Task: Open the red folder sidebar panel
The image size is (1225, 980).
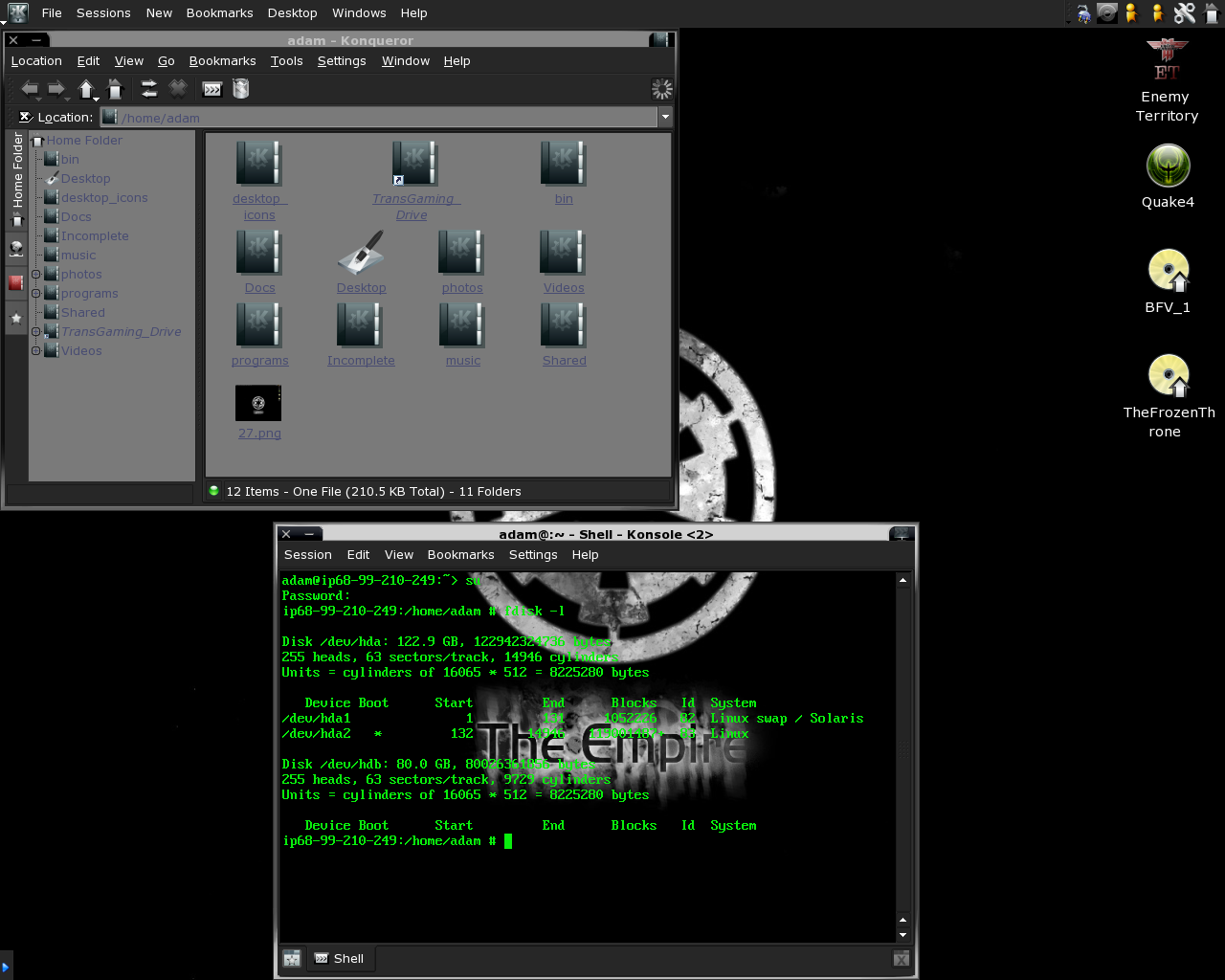Action: 16,282
